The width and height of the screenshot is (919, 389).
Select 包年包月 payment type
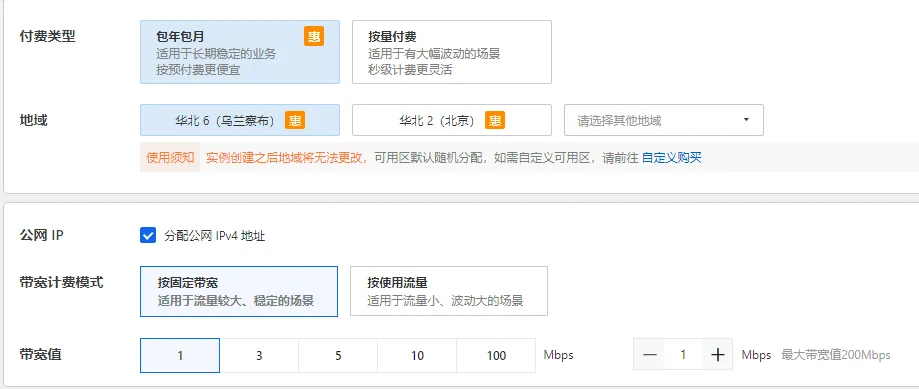click(240, 52)
